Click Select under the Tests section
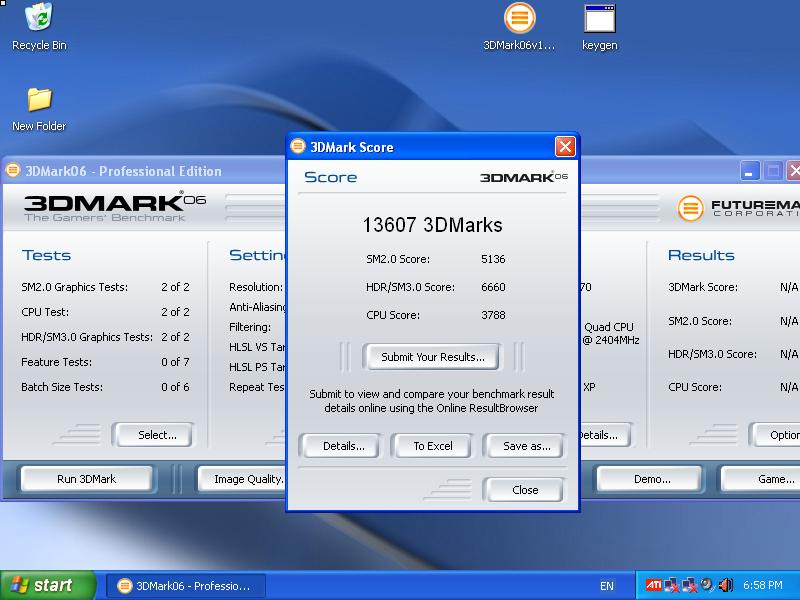 point(156,435)
